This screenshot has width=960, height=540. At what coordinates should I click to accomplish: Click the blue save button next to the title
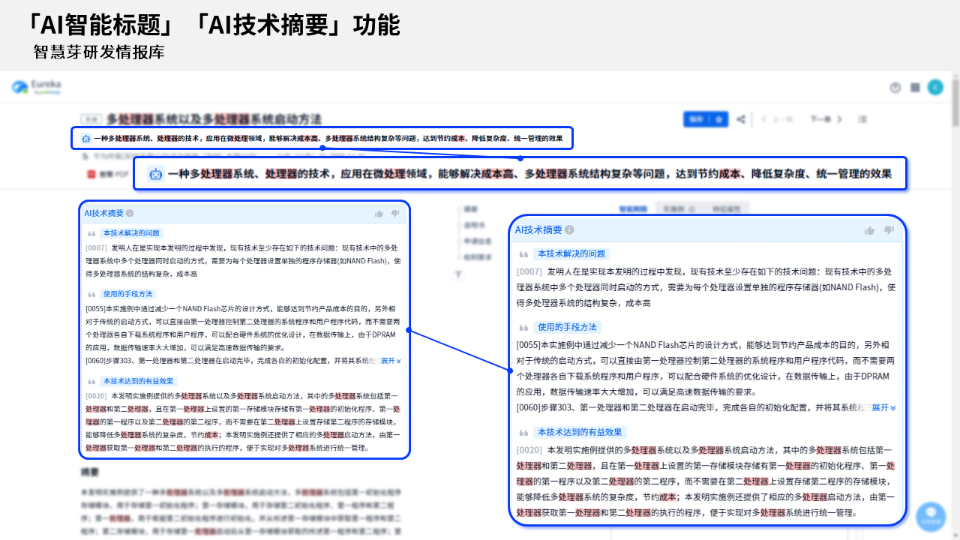pyautogui.click(x=705, y=119)
